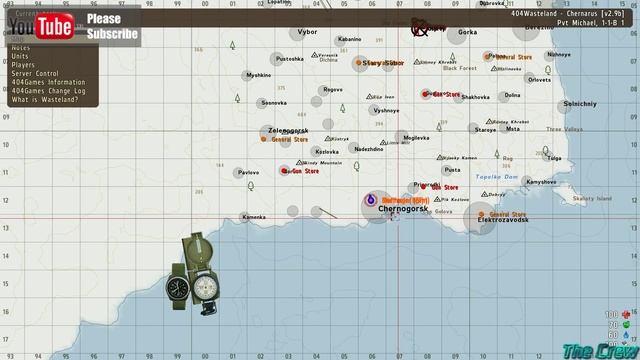Viewport: 640px width, 360px height.
Task: Click the Pik Kozlova hill triangle
Action: [x=437, y=199]
